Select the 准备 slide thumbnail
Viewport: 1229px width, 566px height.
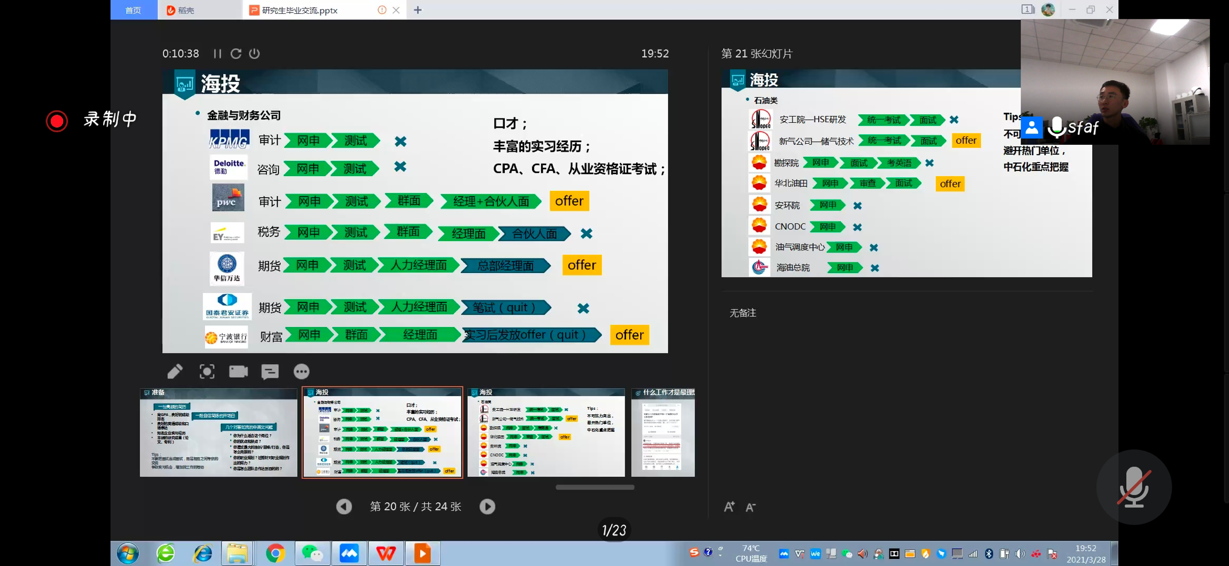(219, 433)
